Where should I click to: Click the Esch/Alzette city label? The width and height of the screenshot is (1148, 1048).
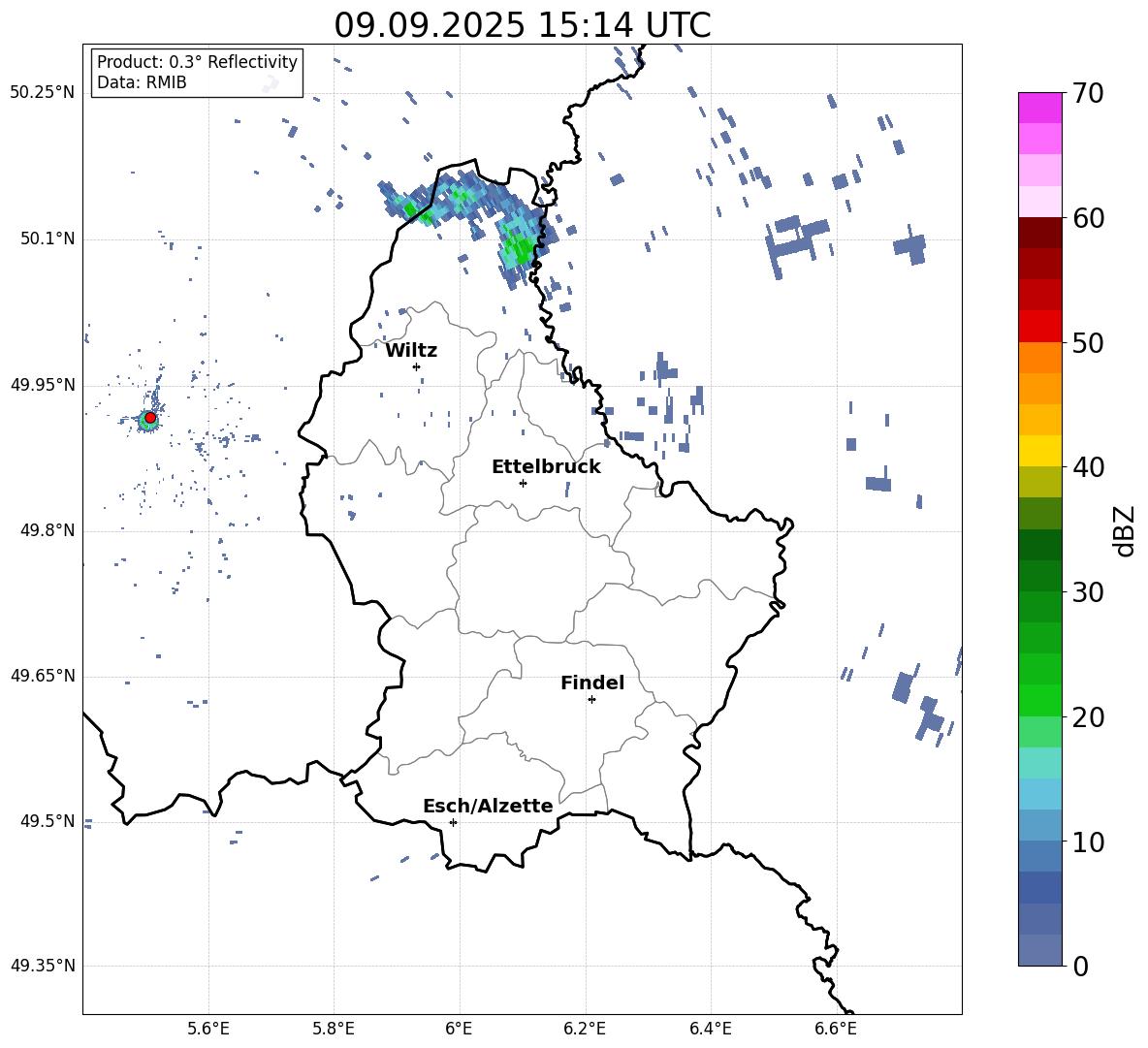click(489, 807)
